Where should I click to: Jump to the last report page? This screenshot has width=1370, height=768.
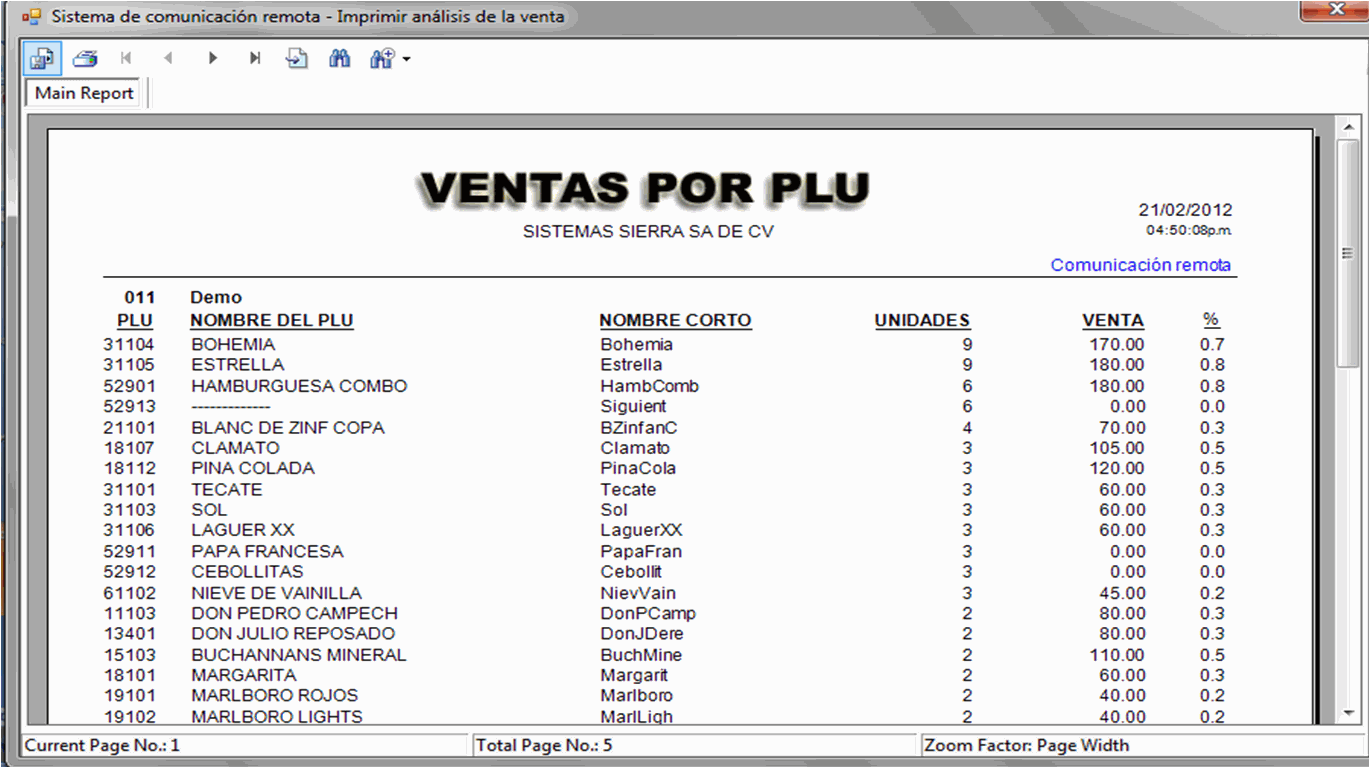tap(255, 59)
